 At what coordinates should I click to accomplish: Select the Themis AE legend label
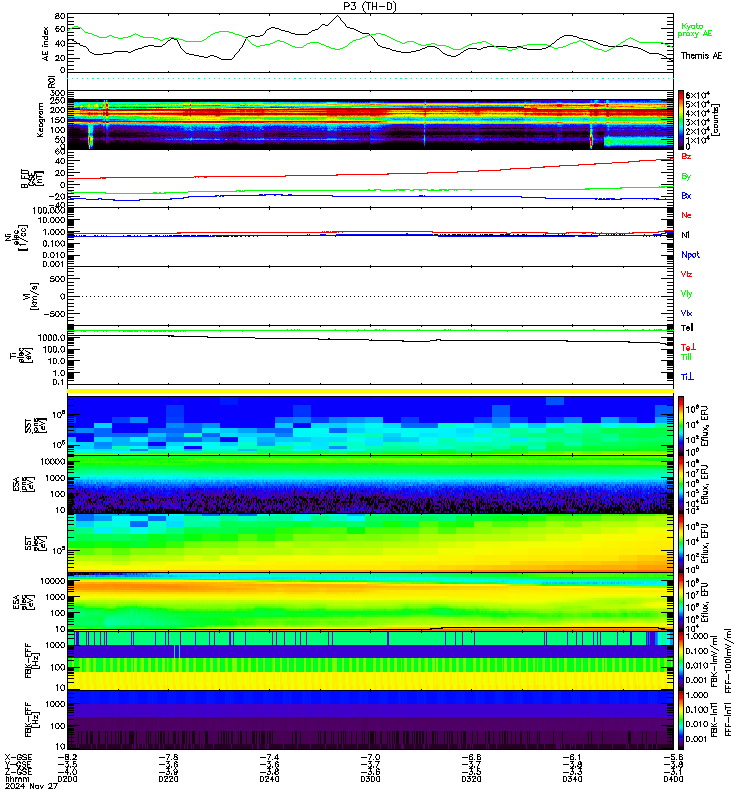coord(701,56)
